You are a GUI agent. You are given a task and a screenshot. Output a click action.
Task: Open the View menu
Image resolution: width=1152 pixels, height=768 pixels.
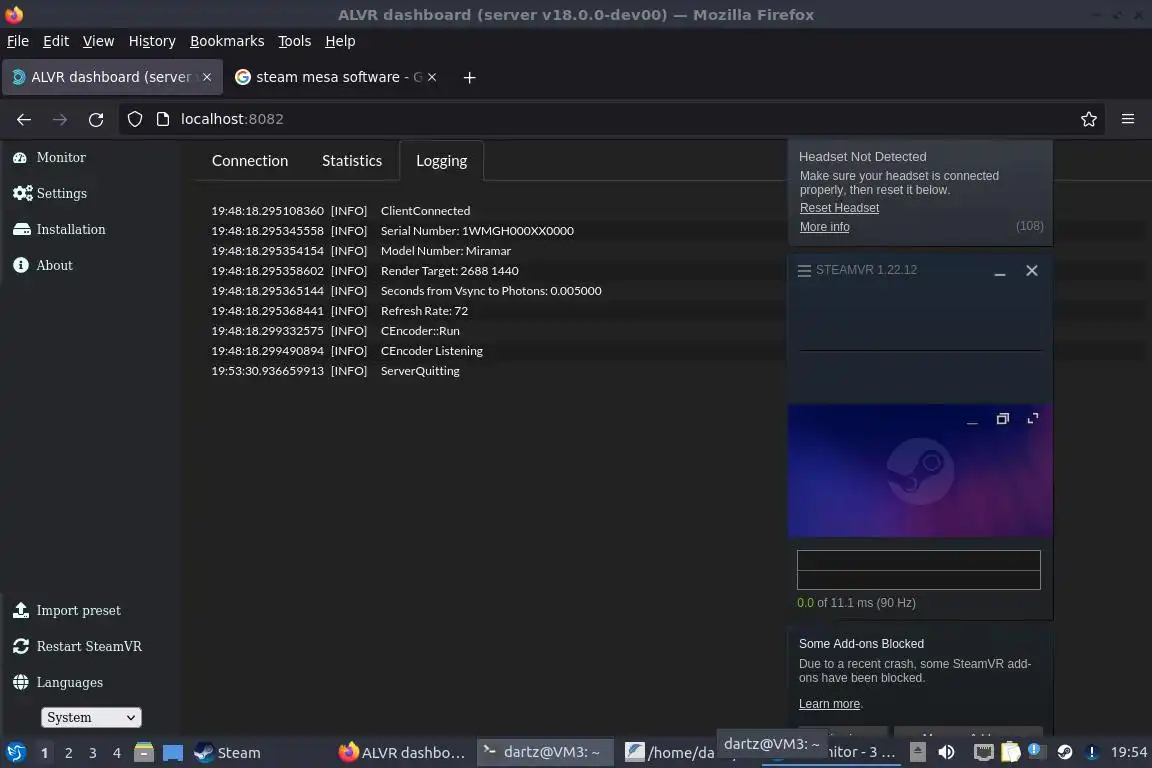(98, 41)
